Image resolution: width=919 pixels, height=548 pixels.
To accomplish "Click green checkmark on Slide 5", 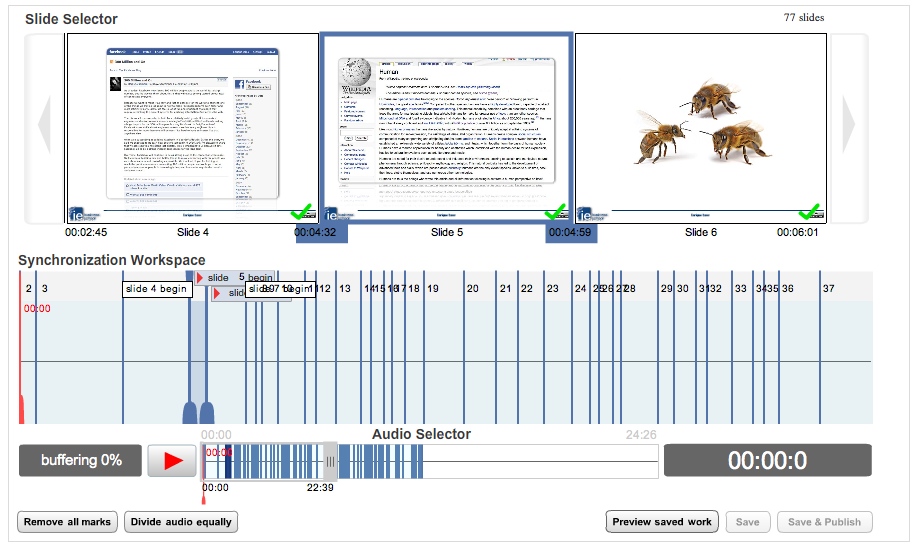I will pos(555,211).
